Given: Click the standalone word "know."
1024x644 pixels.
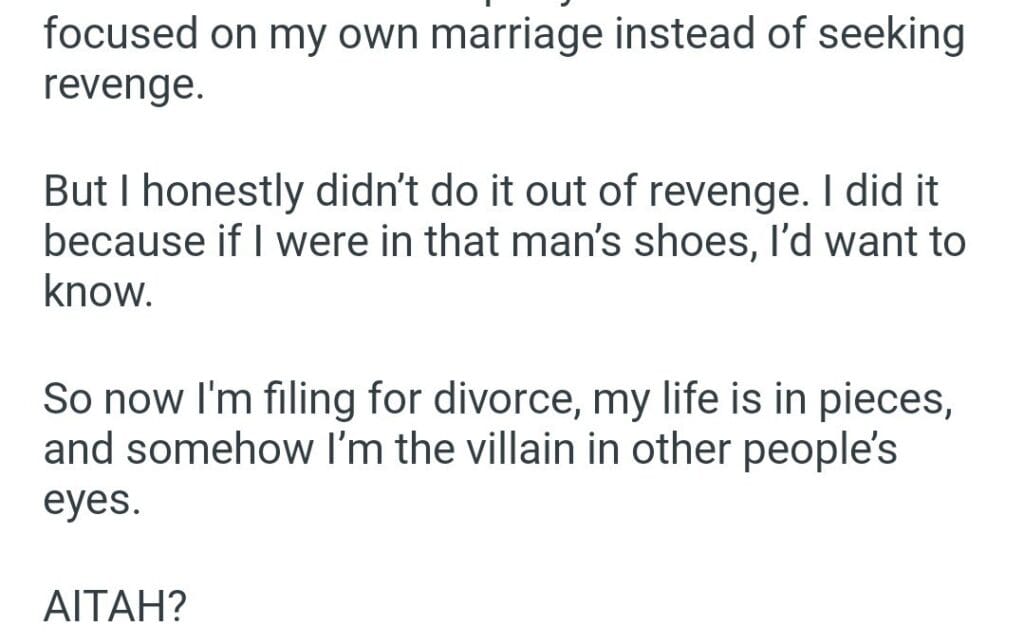Looking at the screenshot, I should [97, 293].
